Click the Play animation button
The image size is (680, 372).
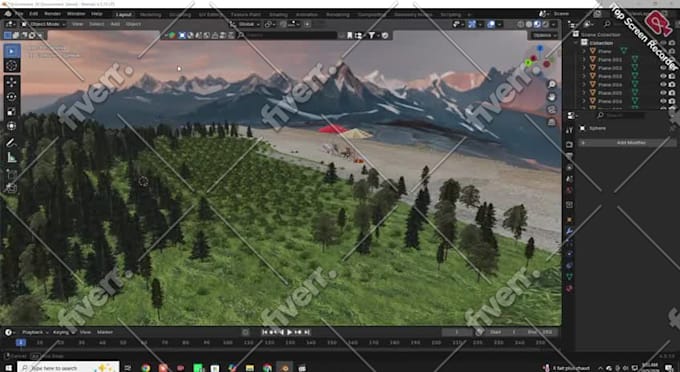pos(289,332)
